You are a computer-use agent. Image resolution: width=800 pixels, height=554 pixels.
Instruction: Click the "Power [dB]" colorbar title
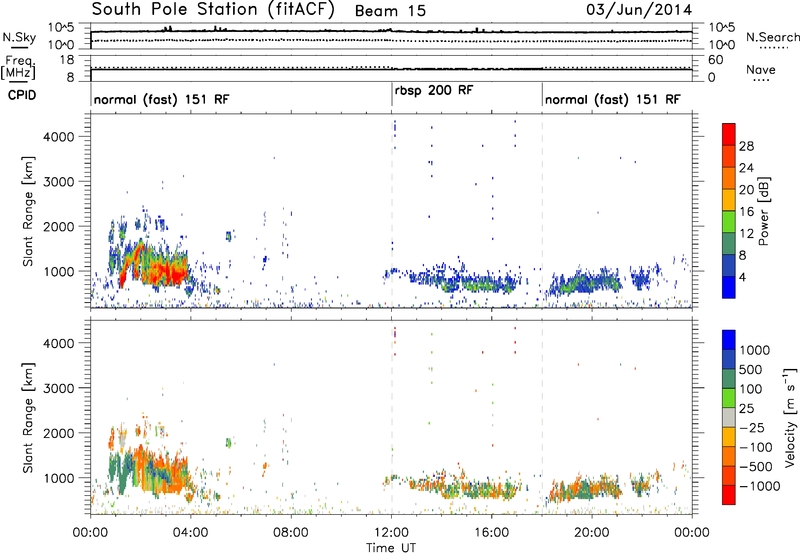(763, 211)
